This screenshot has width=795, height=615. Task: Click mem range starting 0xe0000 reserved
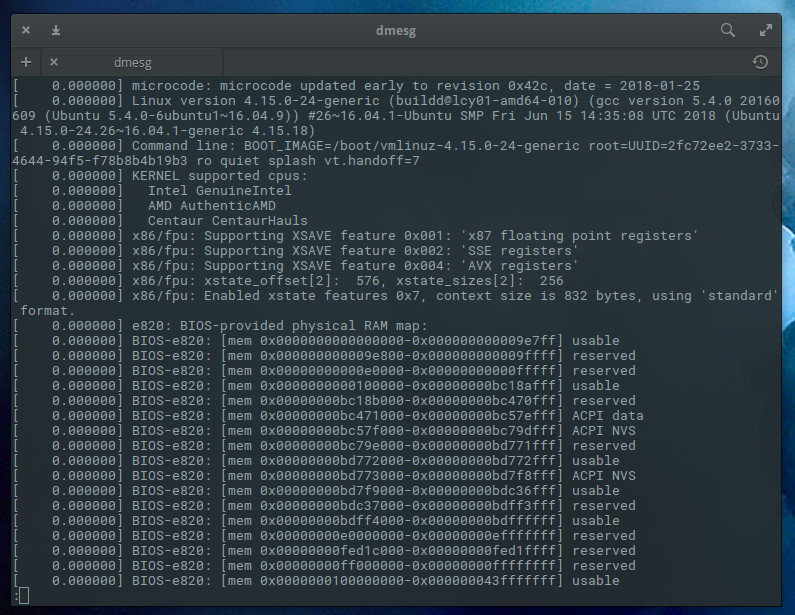point(324,371)
